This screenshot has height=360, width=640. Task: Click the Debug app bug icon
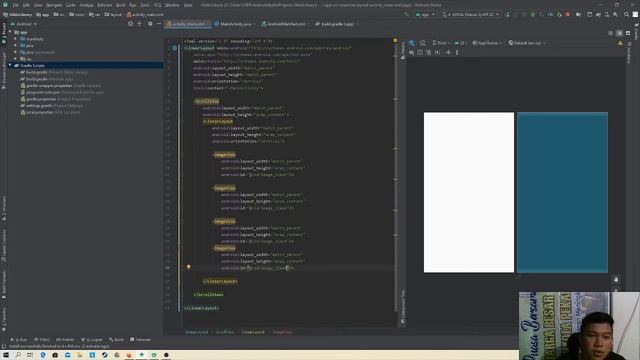coord(533,14)
